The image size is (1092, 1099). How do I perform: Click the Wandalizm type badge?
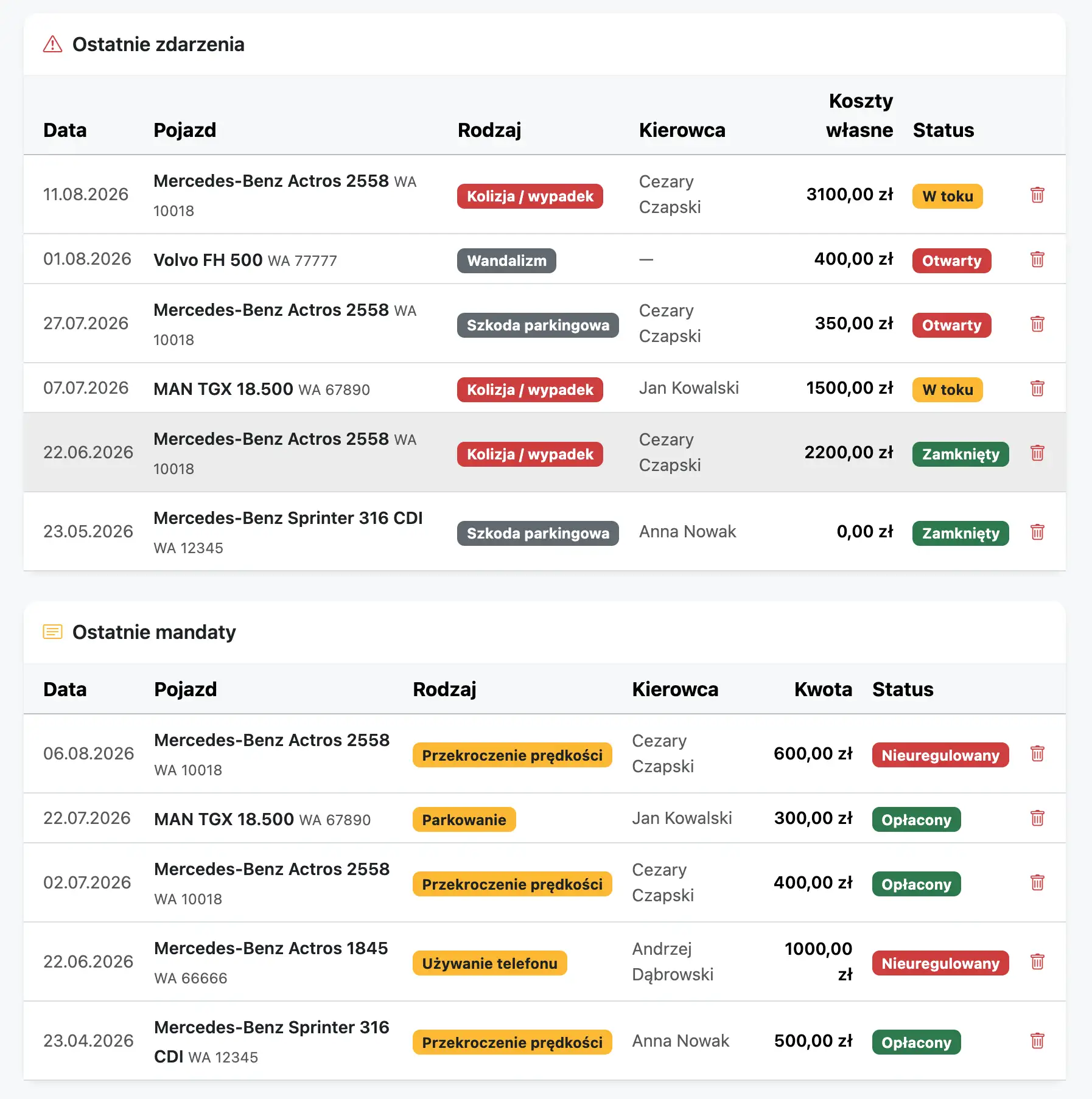(506, 260)
